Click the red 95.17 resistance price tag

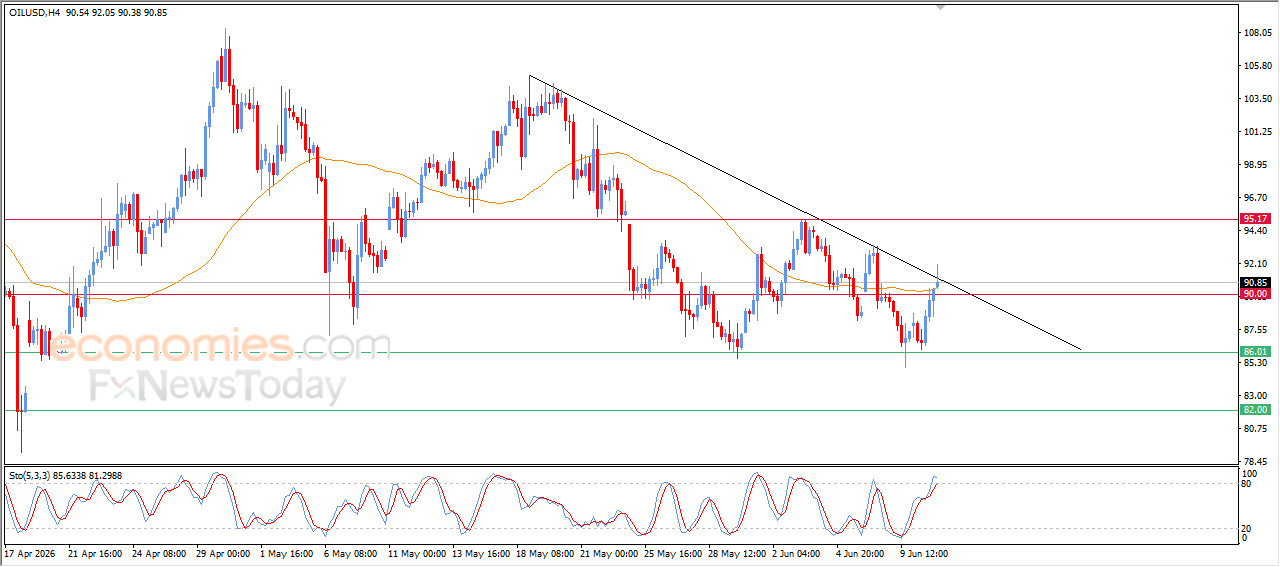coord(1255,218)
